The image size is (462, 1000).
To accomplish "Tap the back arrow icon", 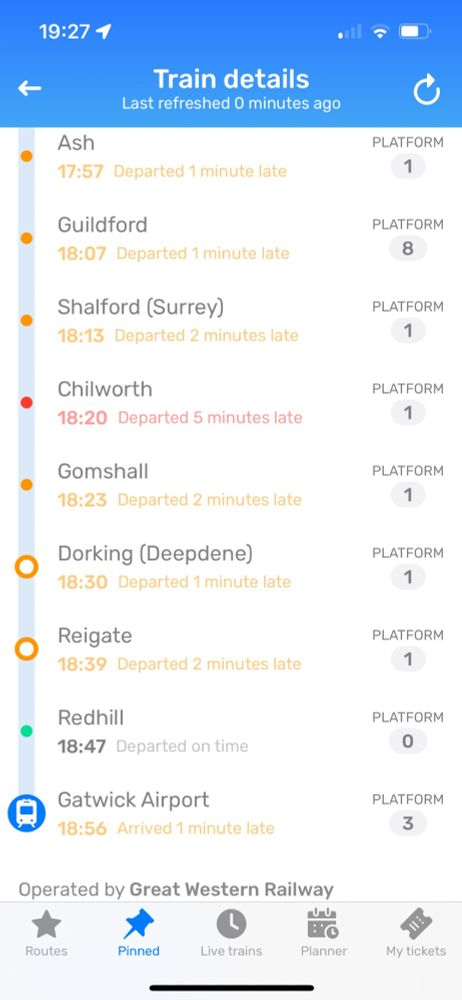I will [x=29, y=89].
